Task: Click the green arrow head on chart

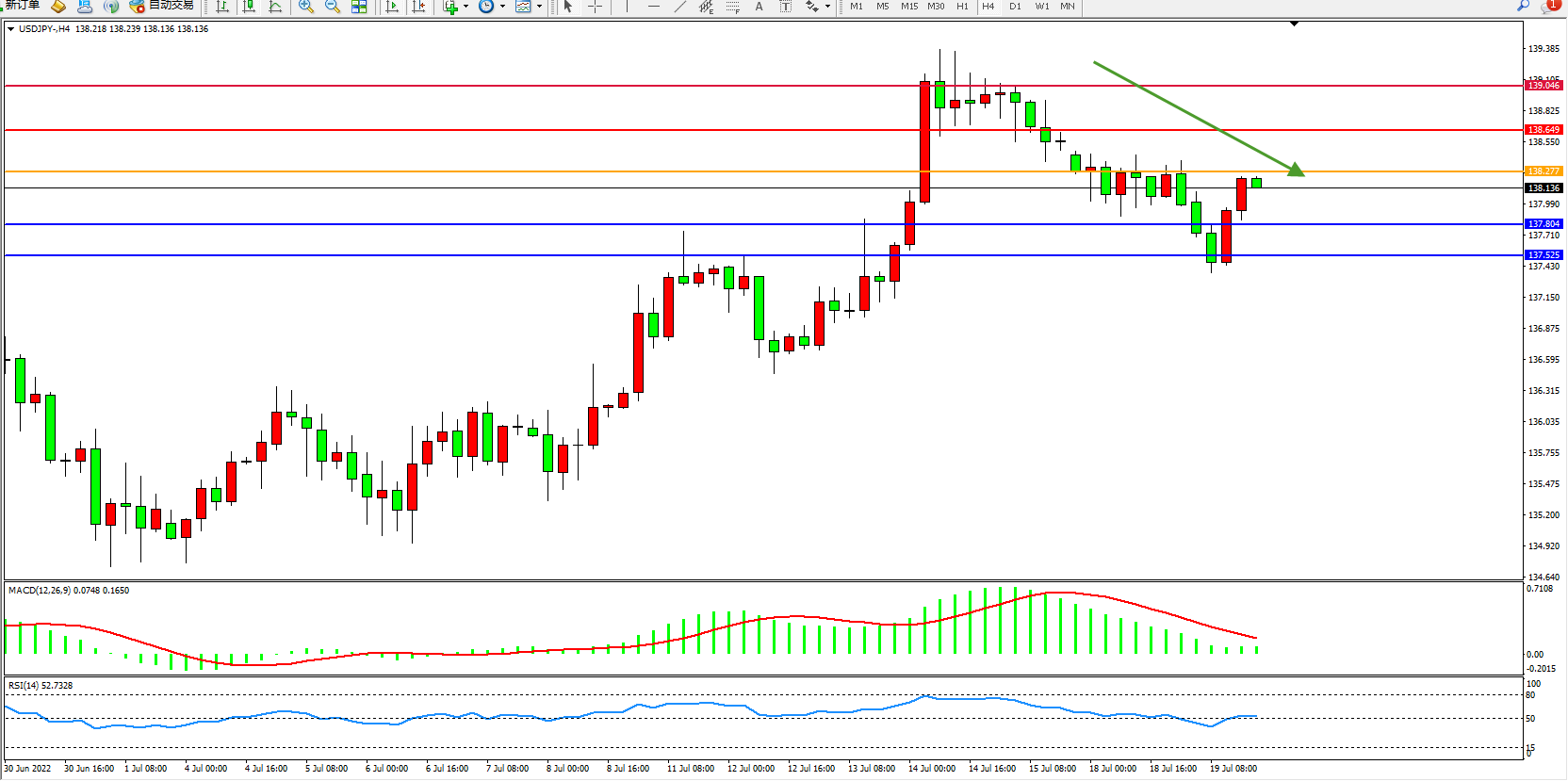Action: (x=1296, y=170)
